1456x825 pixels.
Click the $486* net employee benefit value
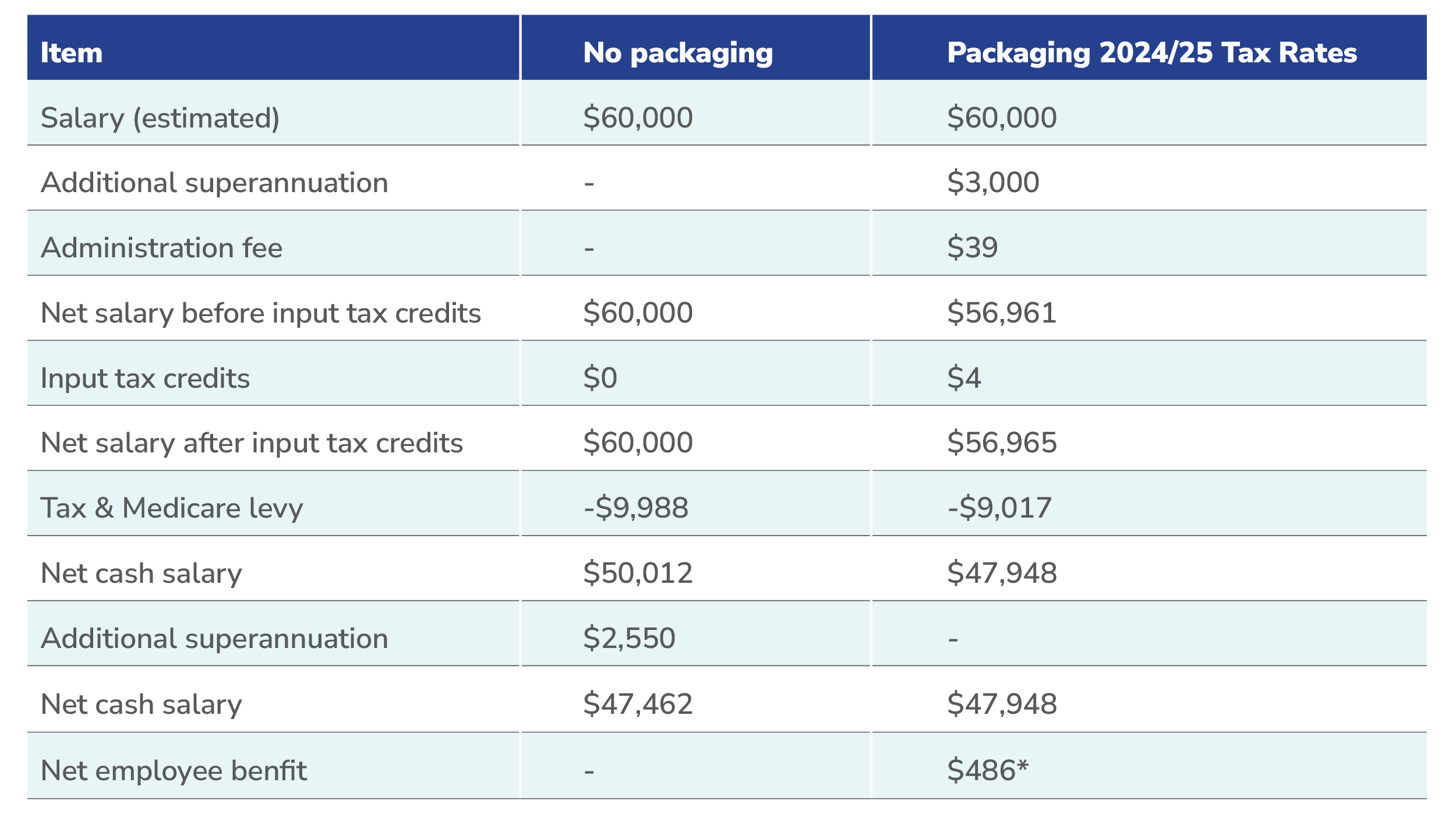(988, 770)
